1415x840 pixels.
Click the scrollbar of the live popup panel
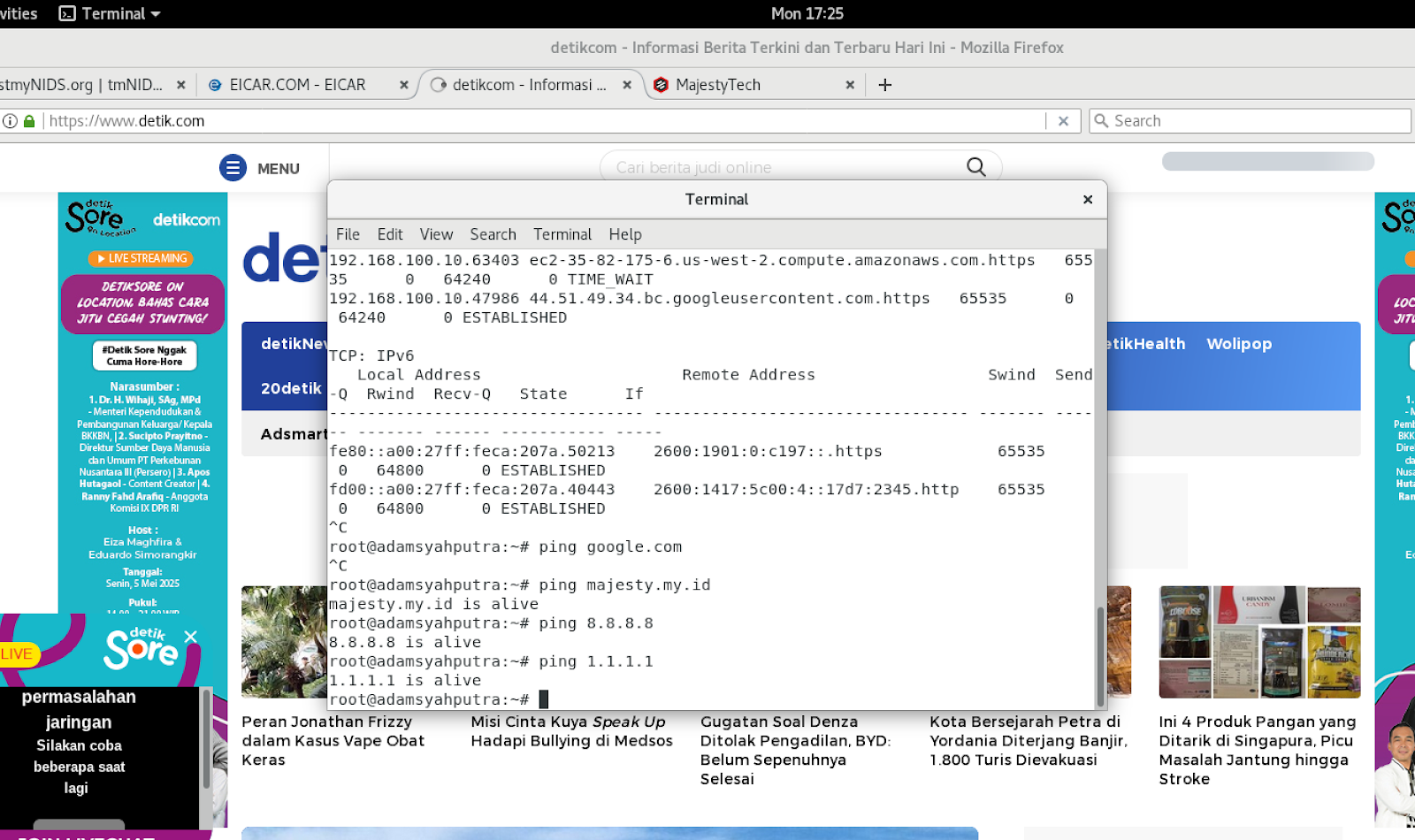click(x=206, y=738)
